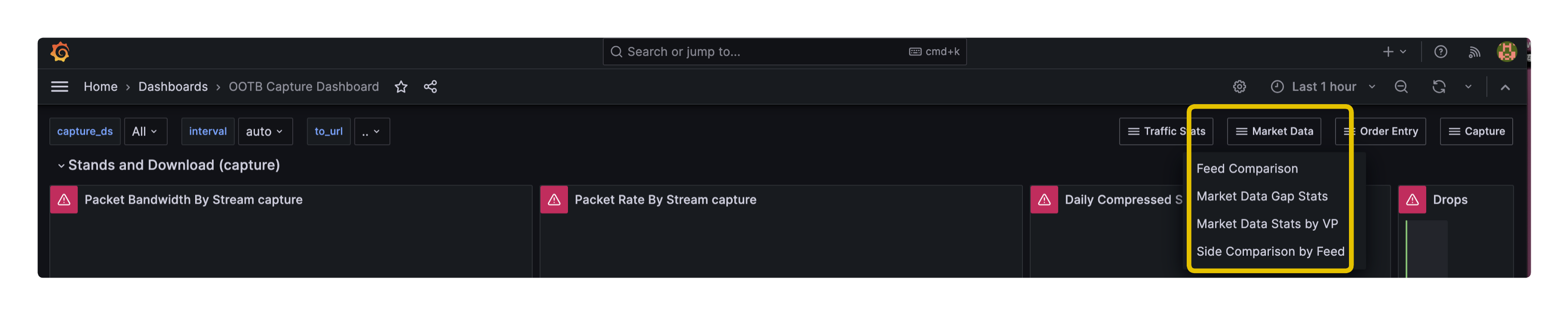This screenshot has width=1568, height=315.
Task: Go to Dashboards breadcrumb link
Action: [173, 87]
